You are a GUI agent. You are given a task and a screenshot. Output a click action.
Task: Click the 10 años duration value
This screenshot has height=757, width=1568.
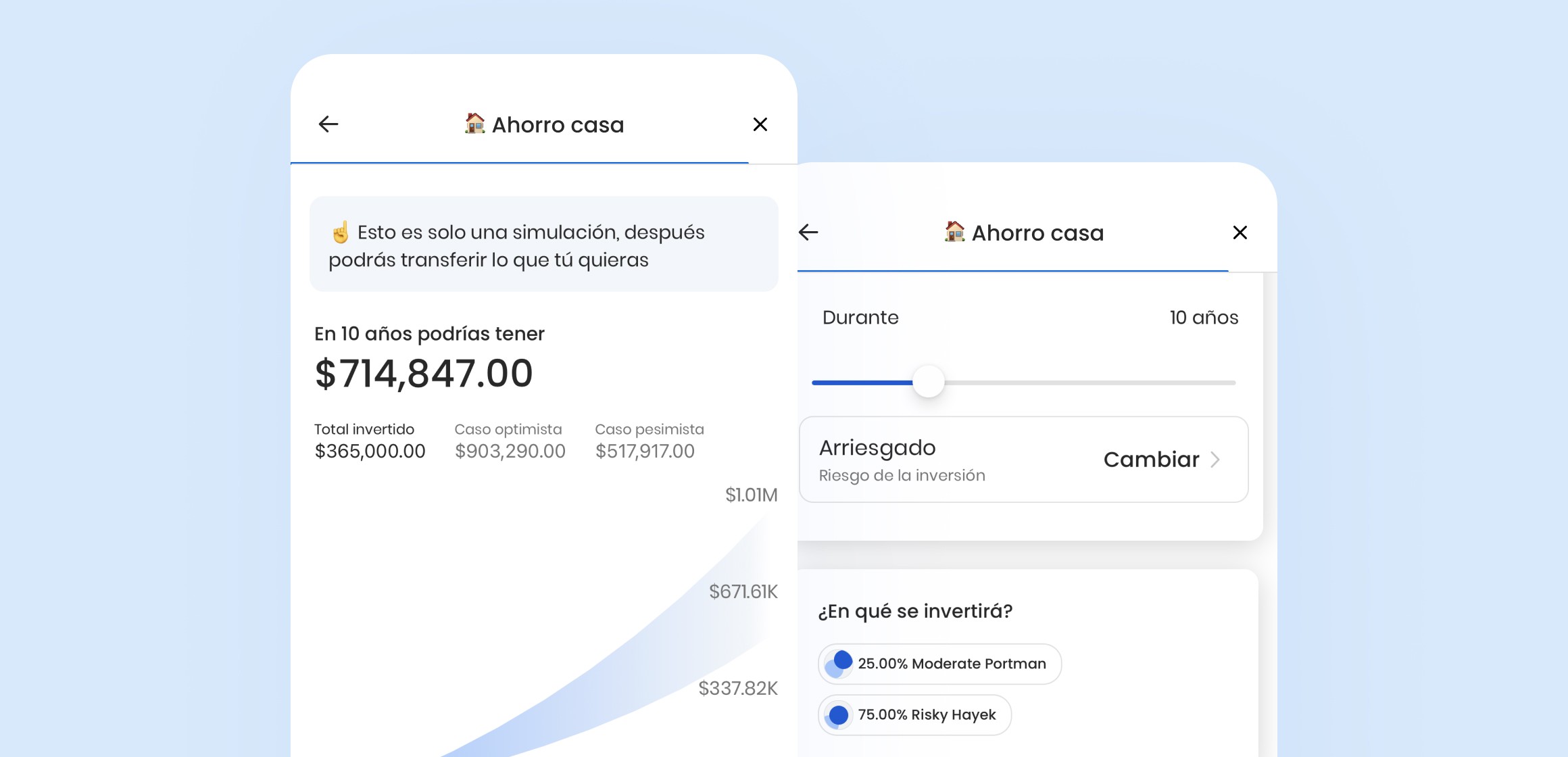1204,318
